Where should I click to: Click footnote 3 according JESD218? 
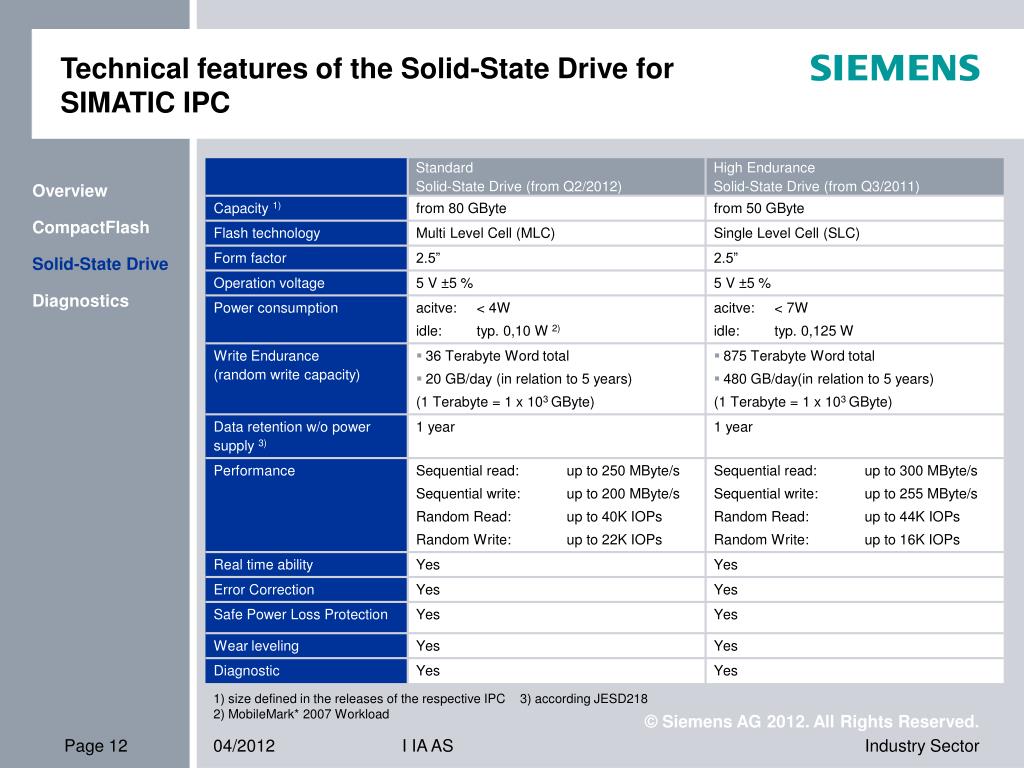584,699
